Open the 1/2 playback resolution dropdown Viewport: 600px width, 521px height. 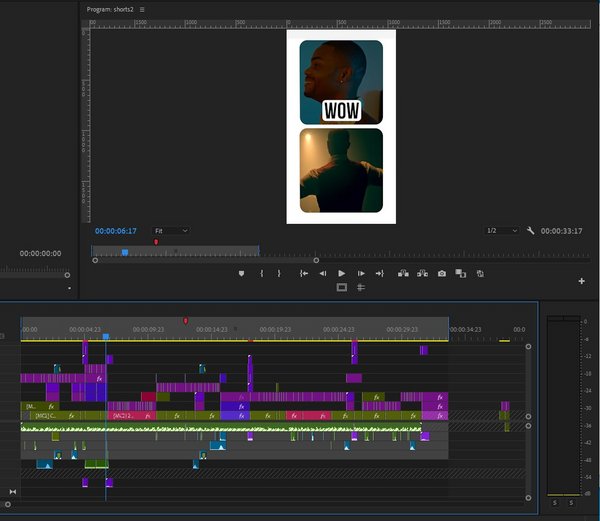click(x=502, y=231)
